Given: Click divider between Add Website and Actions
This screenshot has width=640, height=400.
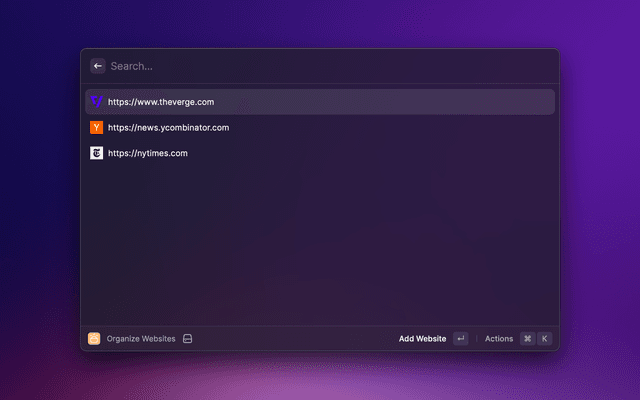Looking at the screenshot, I should (x=476, y=339).
